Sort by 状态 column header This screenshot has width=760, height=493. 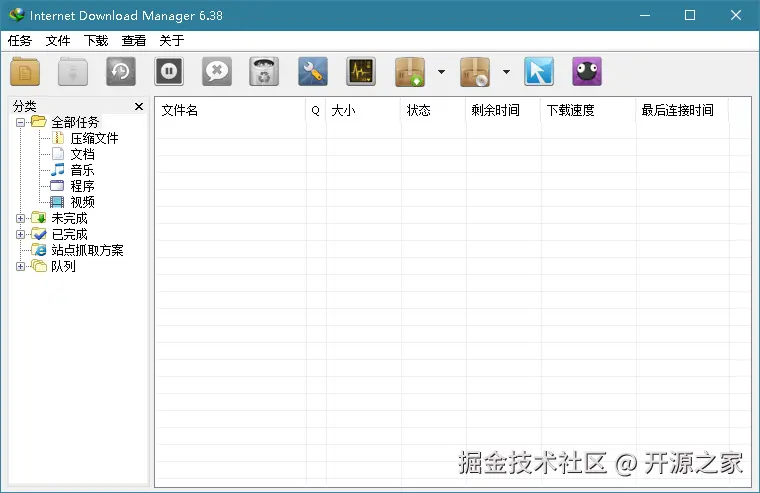click(x=433, y=111)
